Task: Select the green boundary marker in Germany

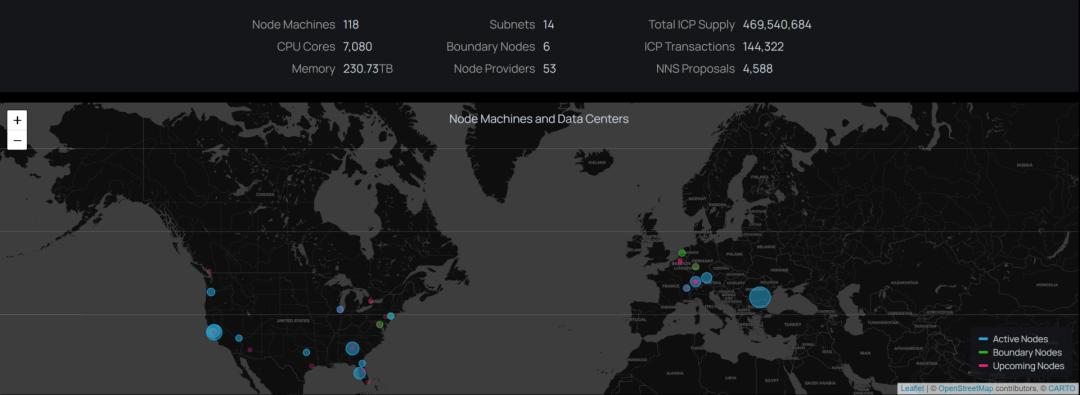Action: [x=696, y=267]
